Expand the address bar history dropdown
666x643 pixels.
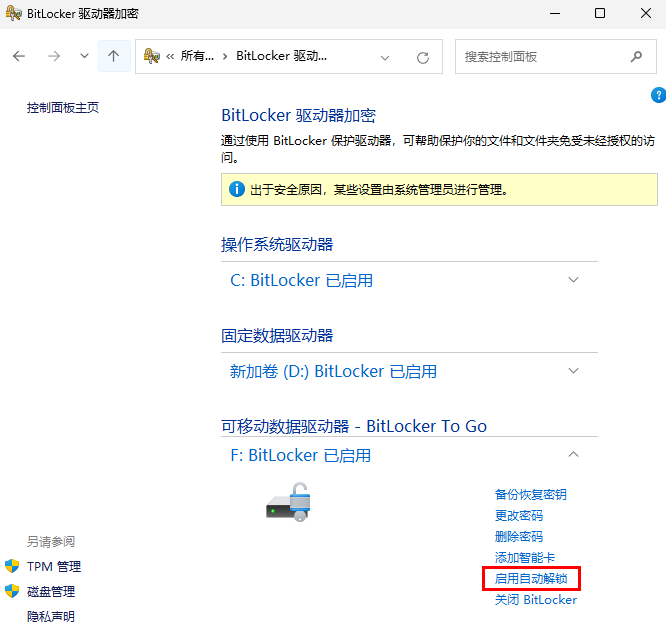click(x=385, y=57)
